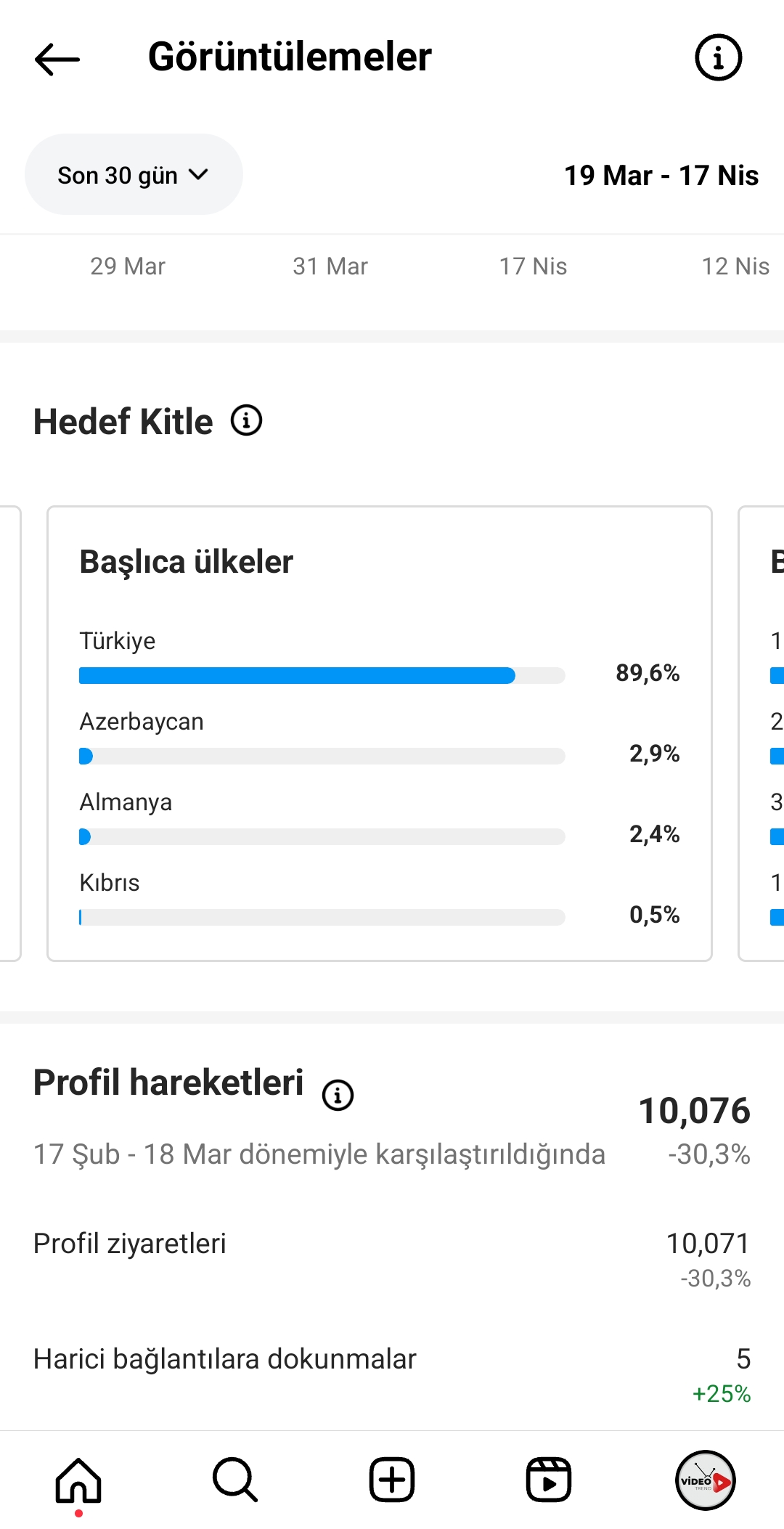Go to the Home feed icon
Image resolution: width=784 pixels, height=1529 pixels.
78,1480
